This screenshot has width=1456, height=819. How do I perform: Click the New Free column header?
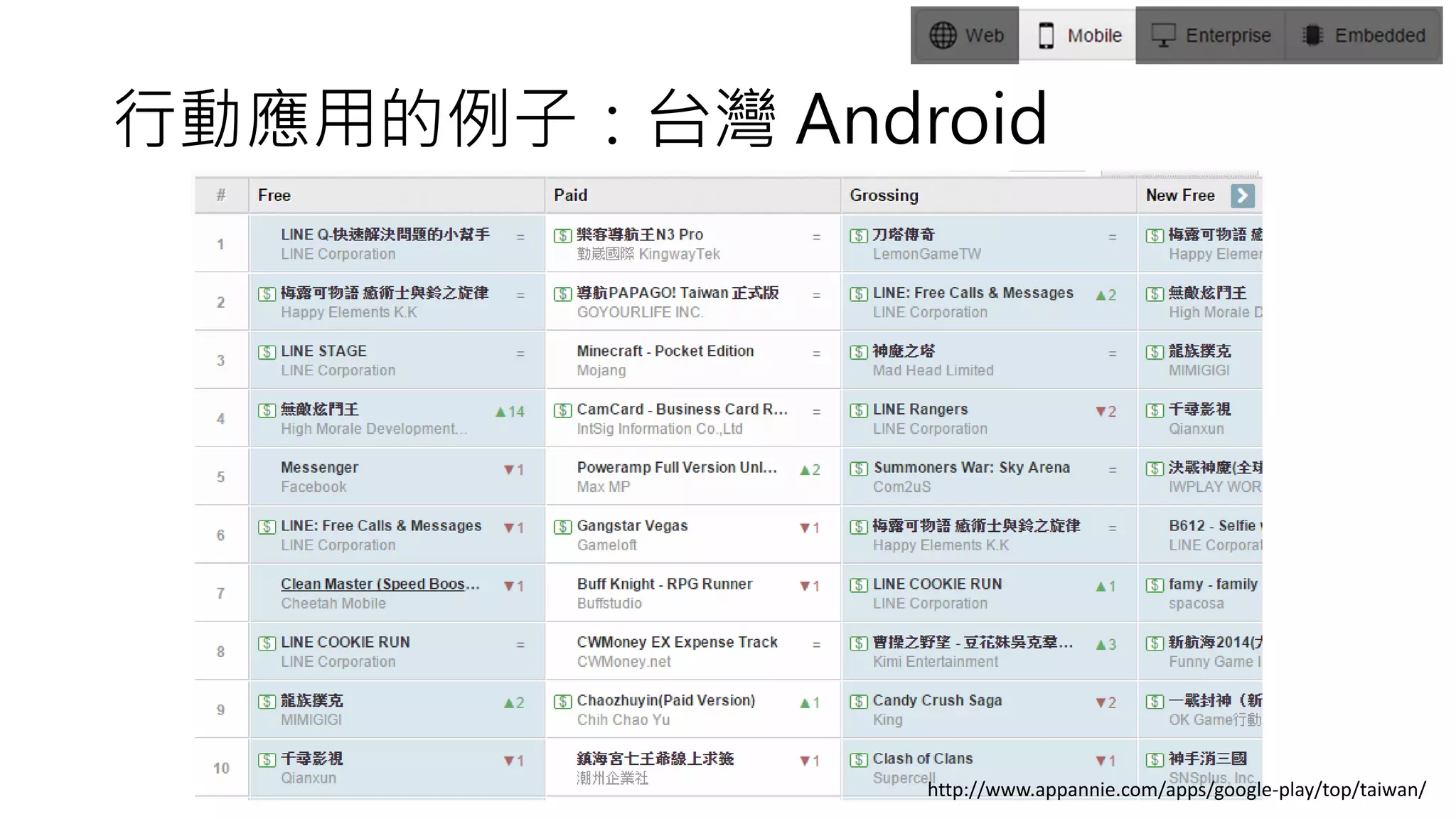click(1180, 196)
